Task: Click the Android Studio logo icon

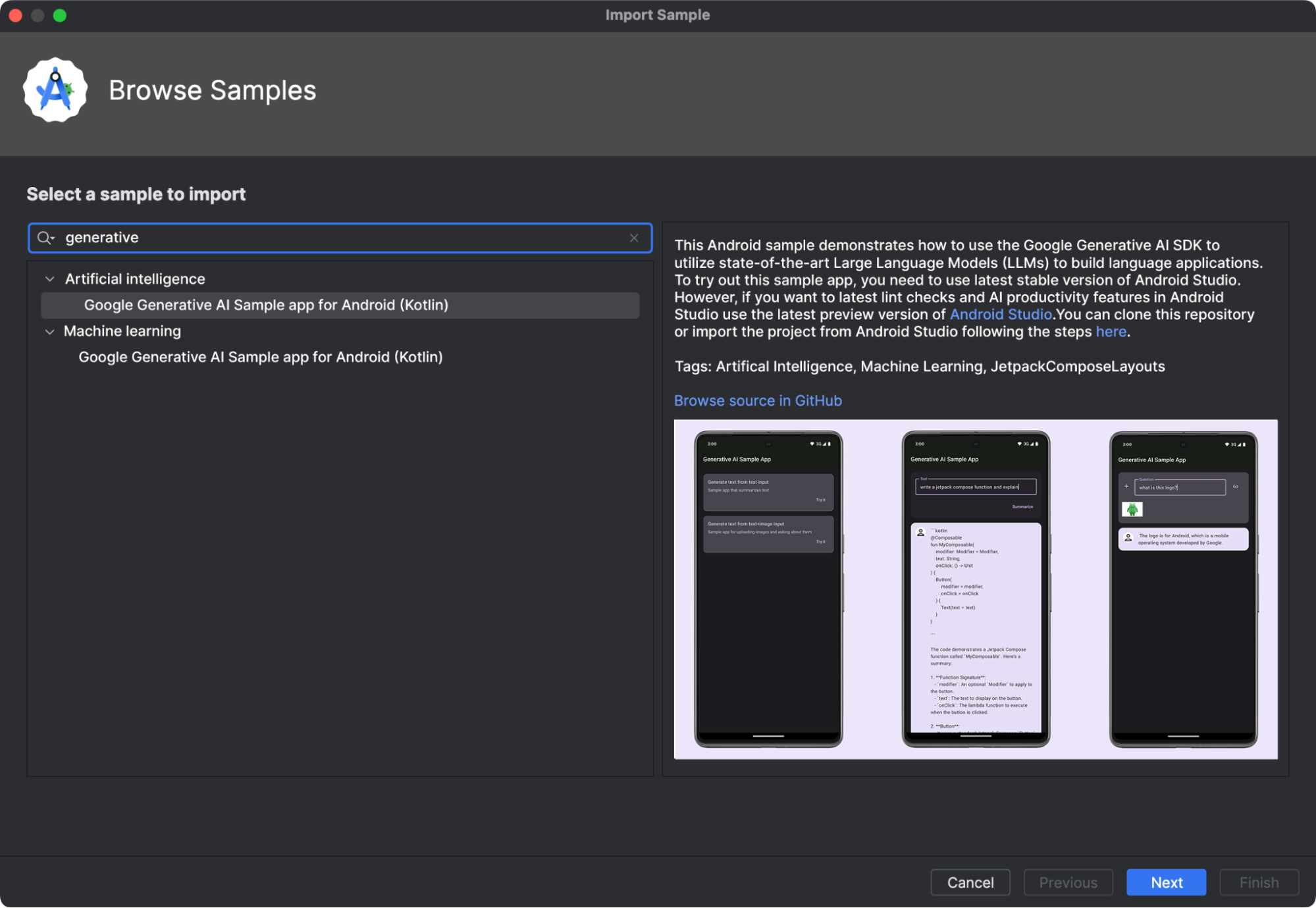Action: 55,90
